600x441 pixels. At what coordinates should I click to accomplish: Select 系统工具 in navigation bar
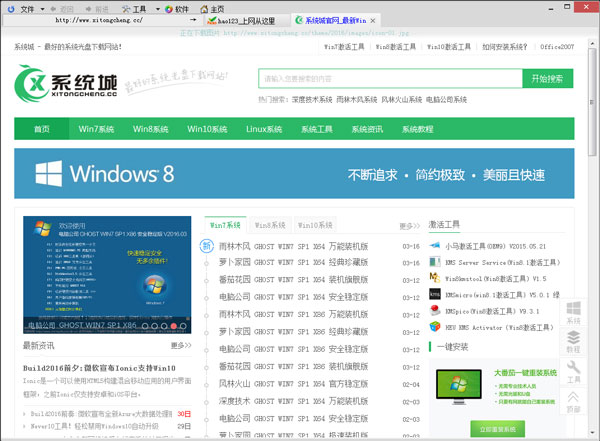316,129
